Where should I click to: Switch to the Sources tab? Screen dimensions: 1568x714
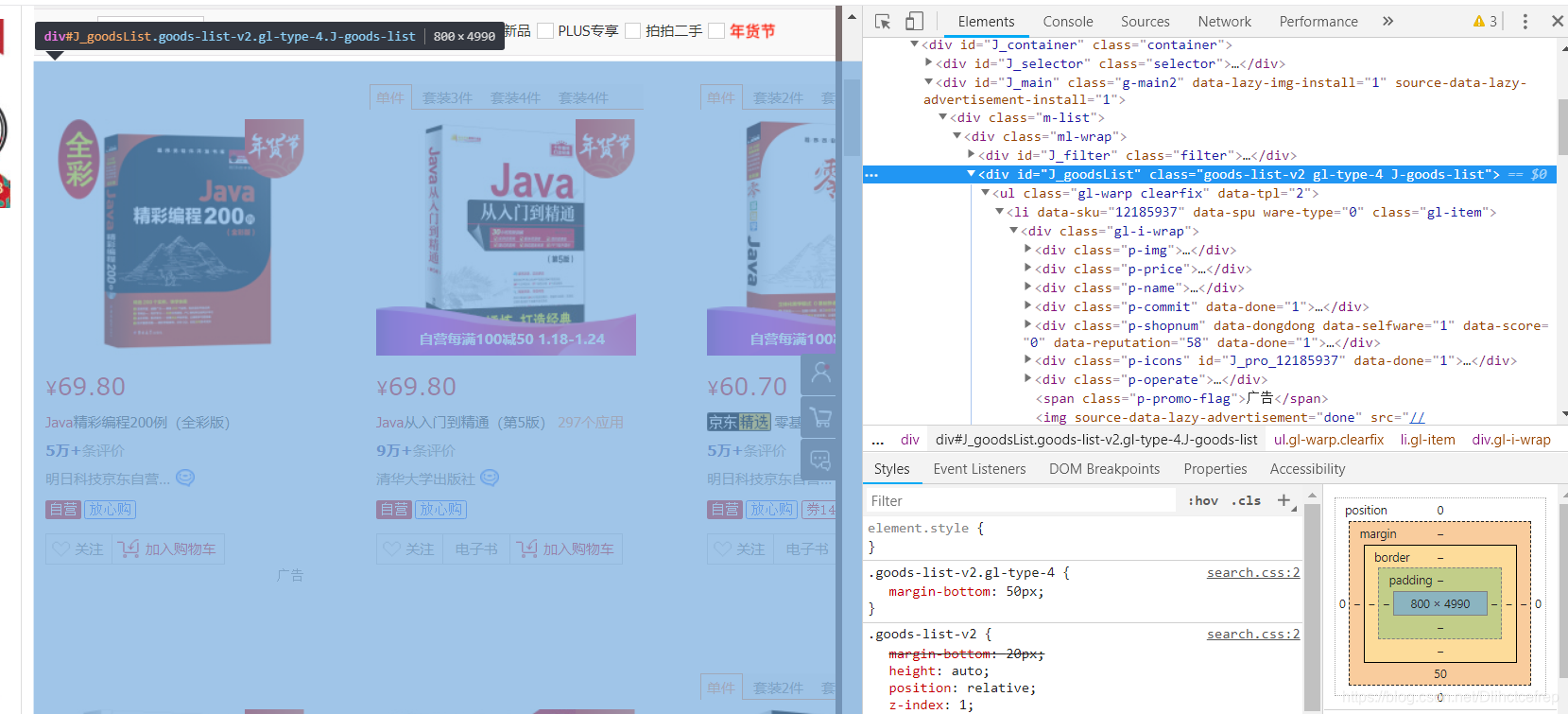[1145, 21]
